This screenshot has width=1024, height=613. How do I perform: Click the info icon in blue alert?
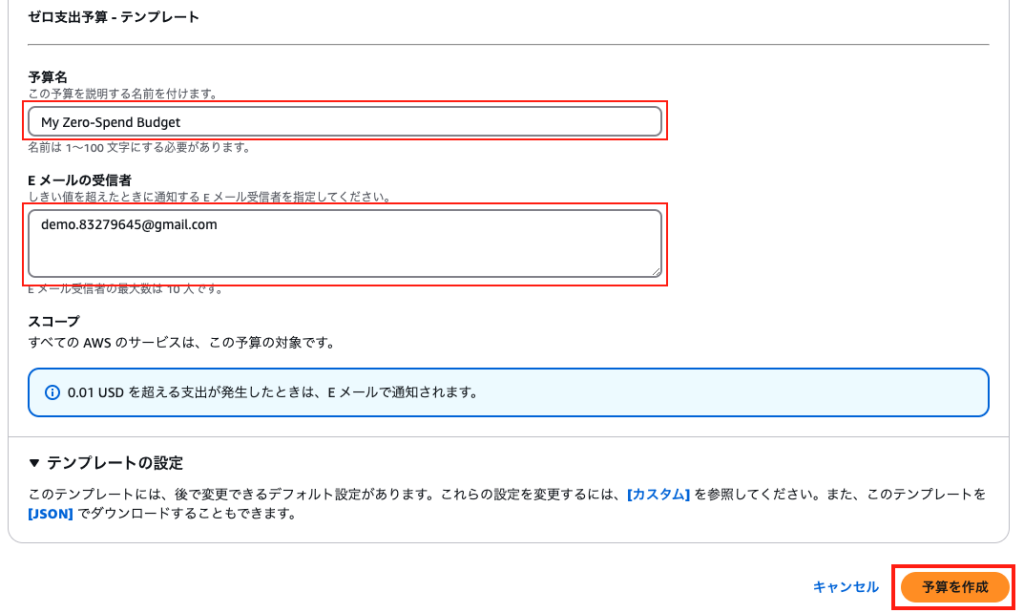[52, 392]
